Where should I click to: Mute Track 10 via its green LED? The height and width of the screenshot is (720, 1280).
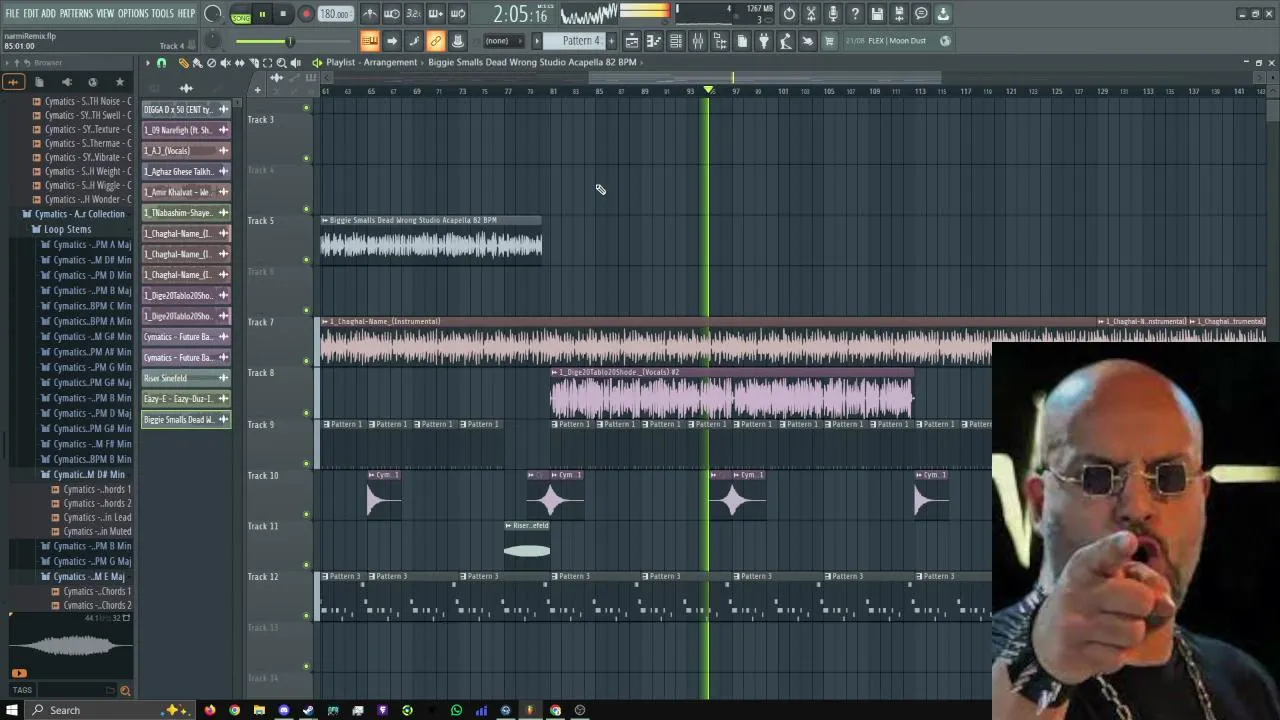(x=306, y=514)
